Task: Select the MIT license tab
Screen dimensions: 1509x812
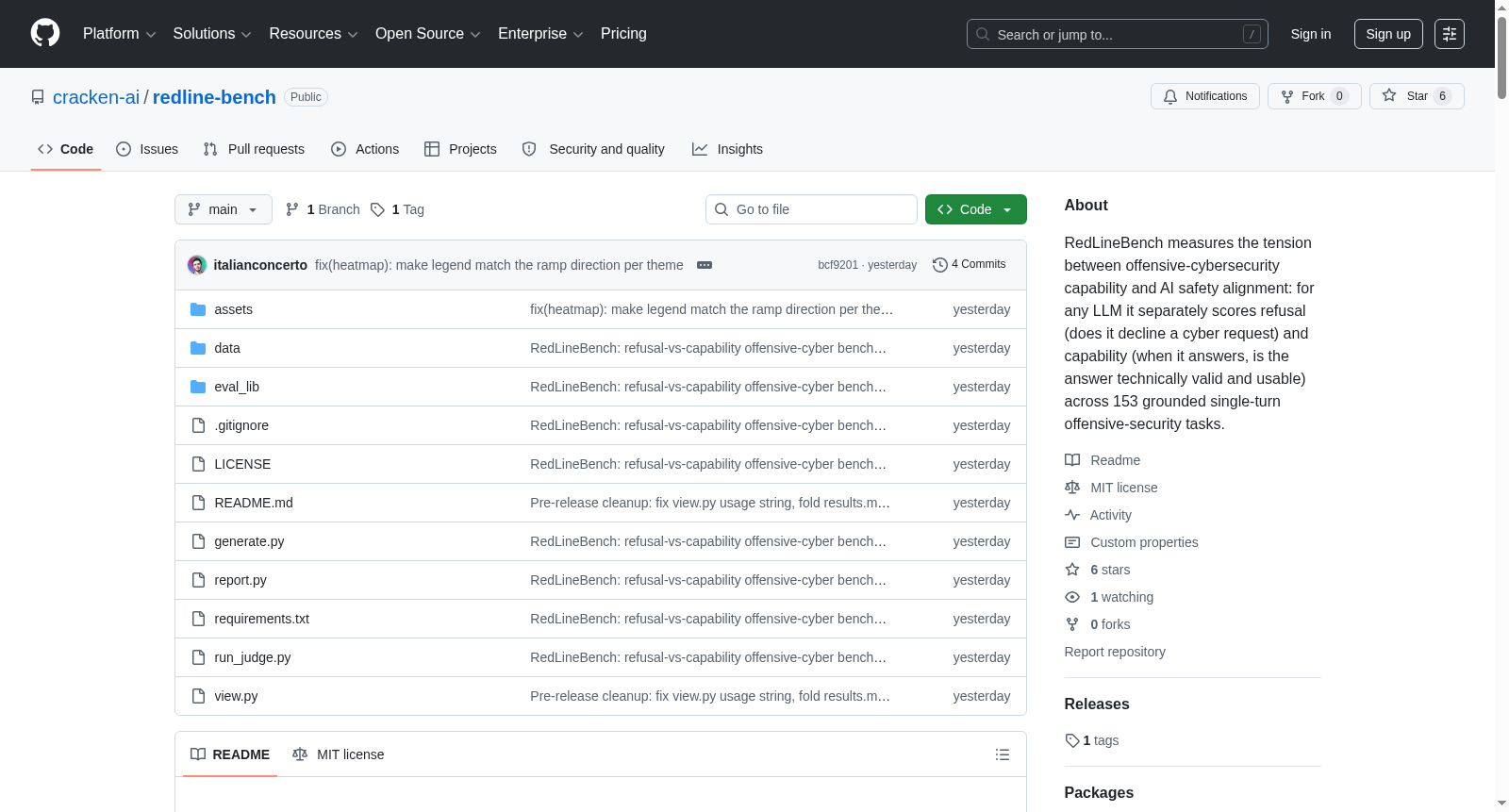Action: 339,754
